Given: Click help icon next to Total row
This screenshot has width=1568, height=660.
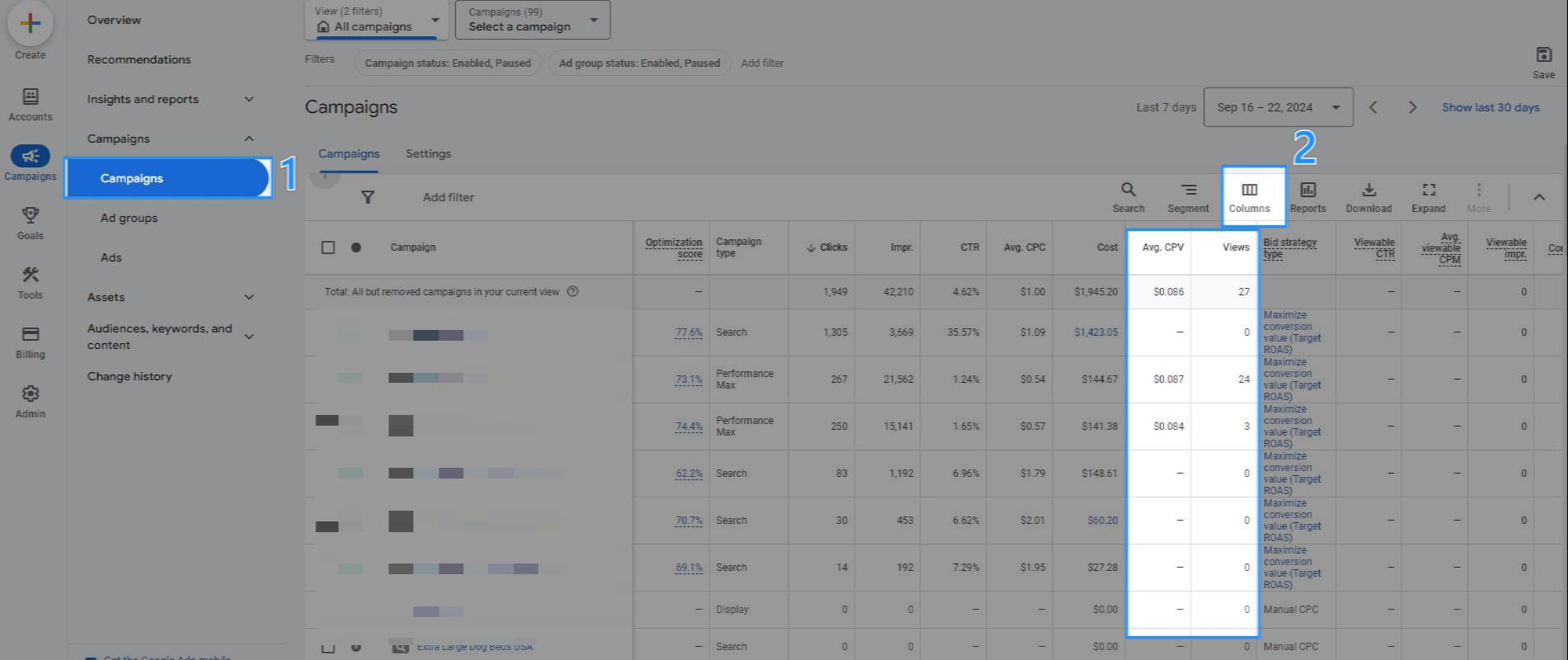Looking at the screenshot, I should pos(573,291).
